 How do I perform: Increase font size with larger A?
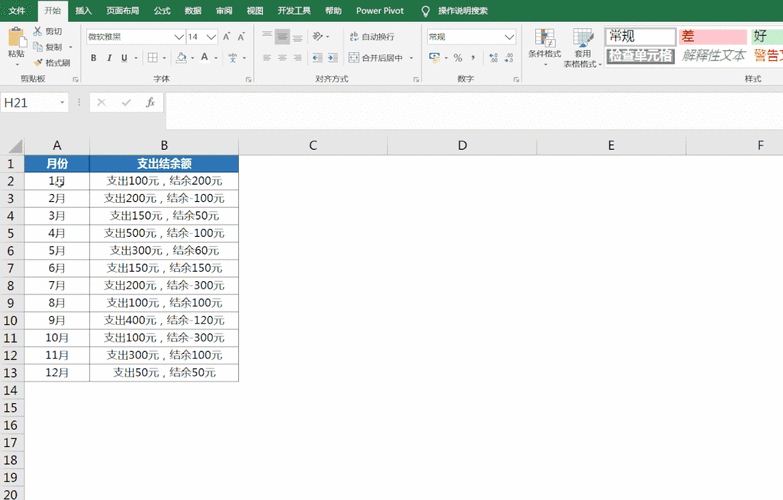226,37
